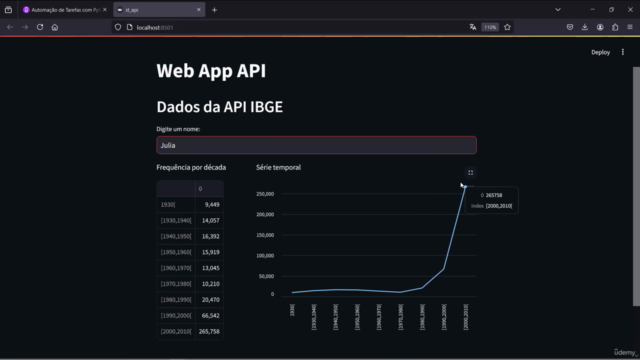The height and width of the screenshot is (360, 640).
Task: Click the row label [2000,2010[ in table
Action: click(x=176, y=331)
